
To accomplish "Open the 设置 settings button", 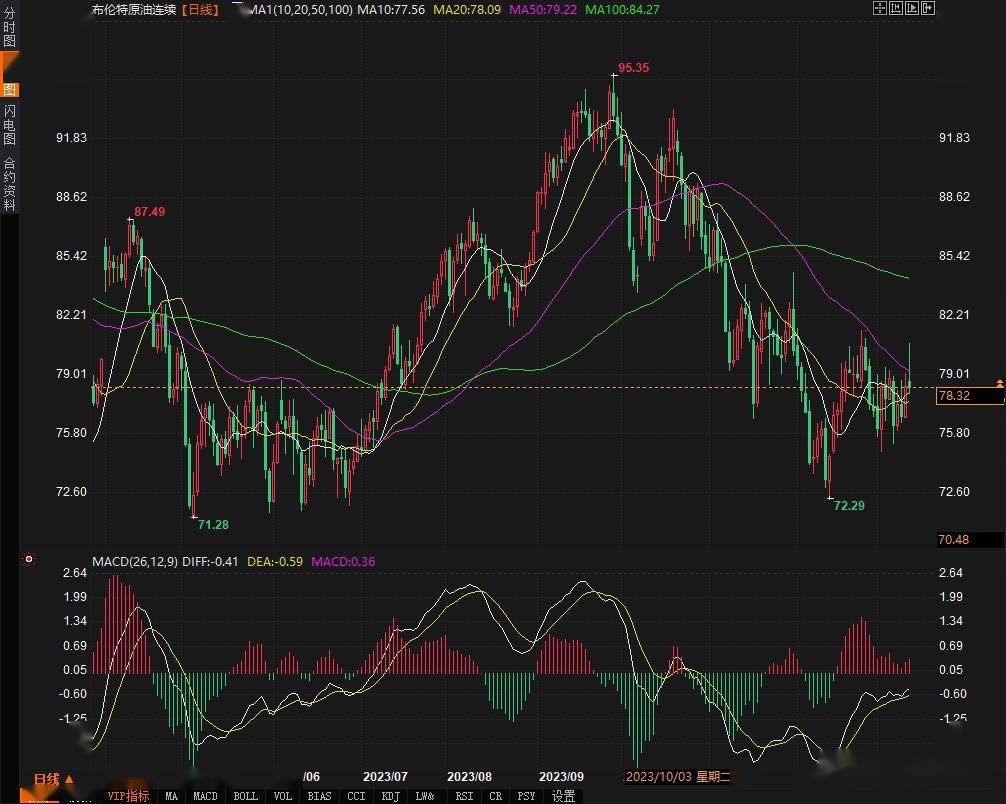I will point(564,796).
